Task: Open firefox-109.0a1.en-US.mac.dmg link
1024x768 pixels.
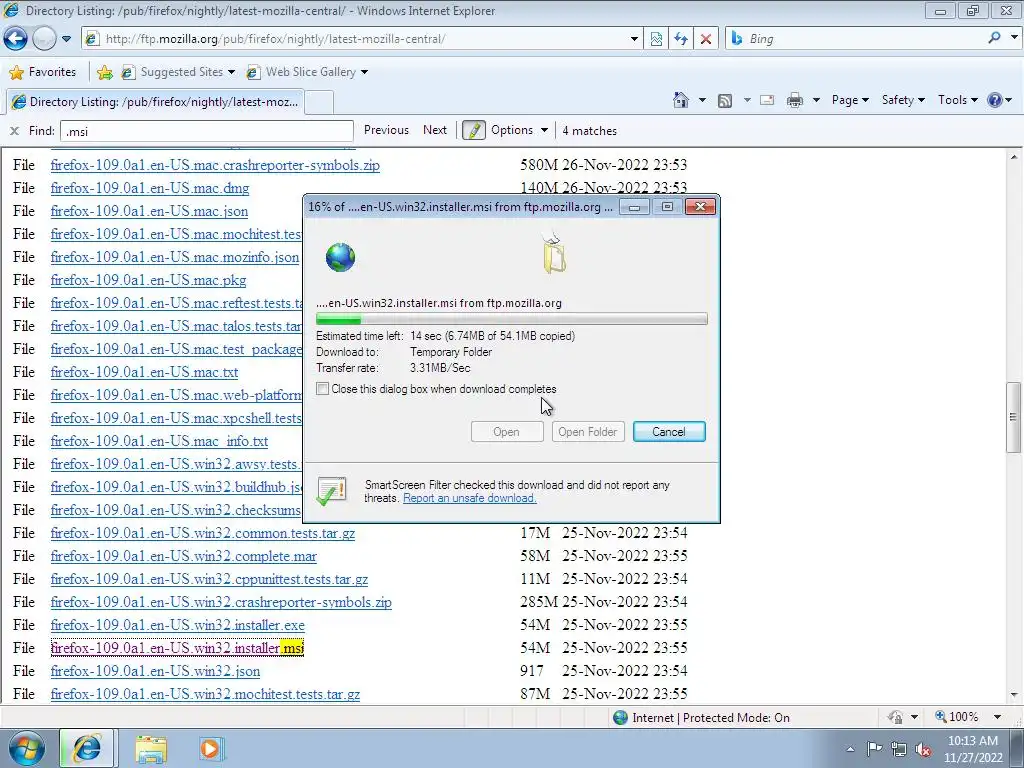Action: (150, 188)
